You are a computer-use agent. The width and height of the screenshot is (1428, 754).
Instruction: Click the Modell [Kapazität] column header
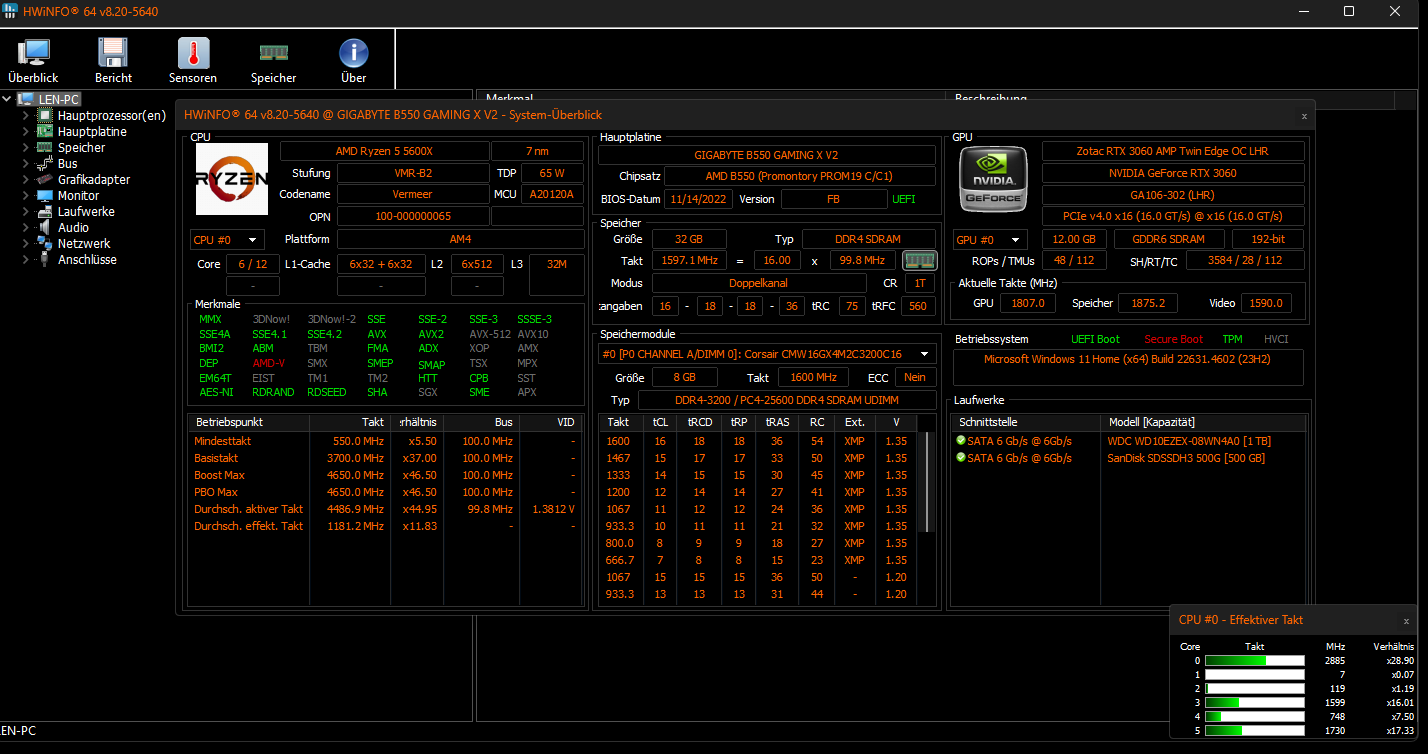(1203, 422)
